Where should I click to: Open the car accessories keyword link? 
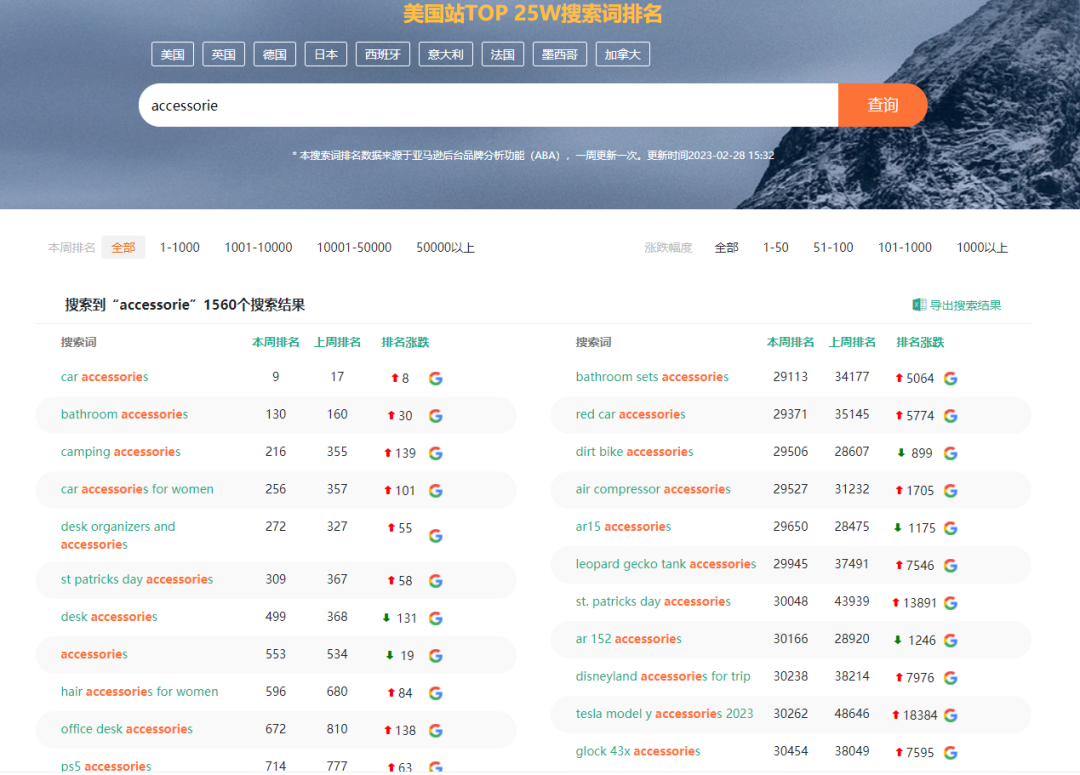tap(105, 377)
